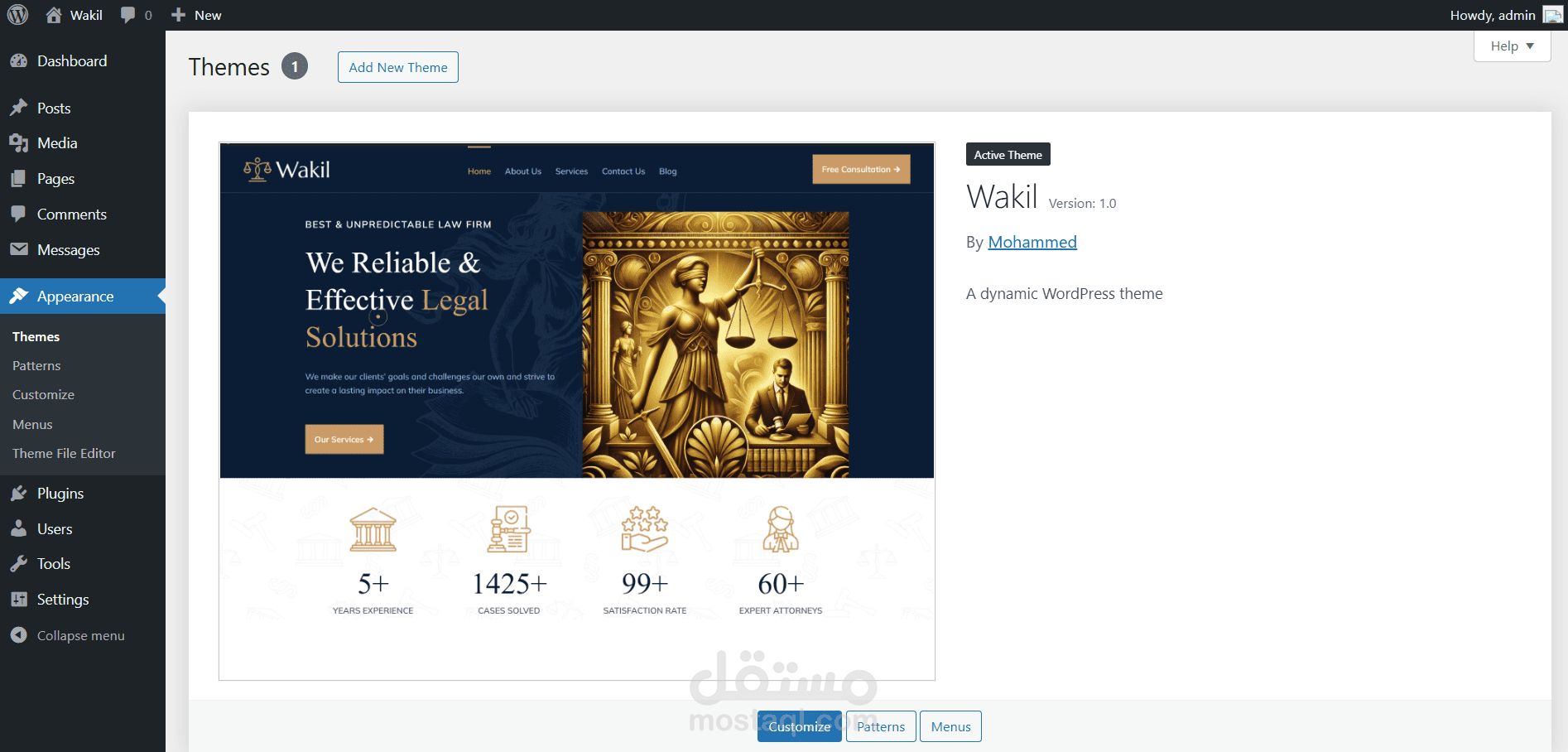Click the Settings sliders icon
1568x752 pixels.
coord(19,599)
